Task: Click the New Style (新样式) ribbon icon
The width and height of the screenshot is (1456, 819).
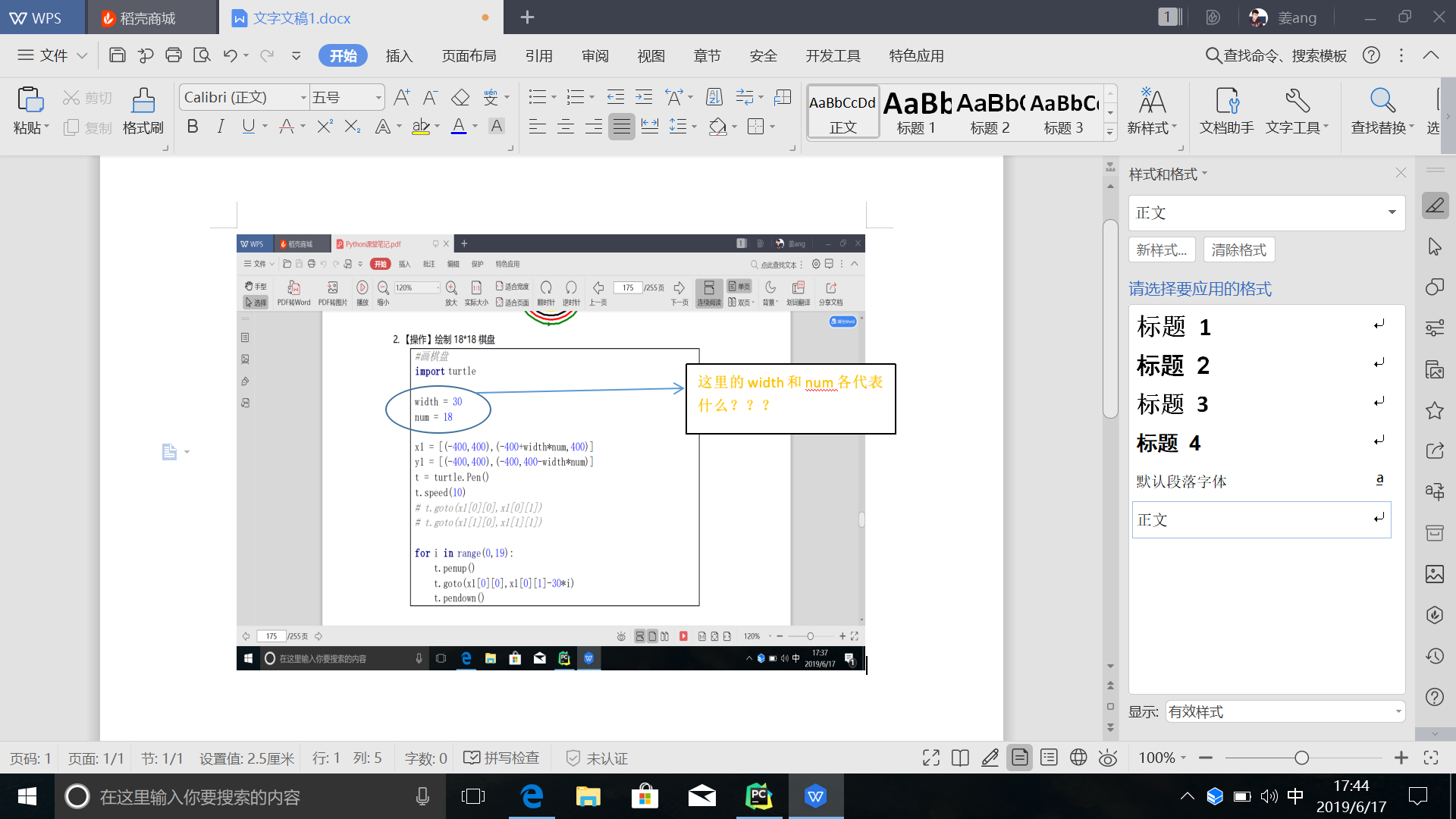Action: click(1152, 111)
